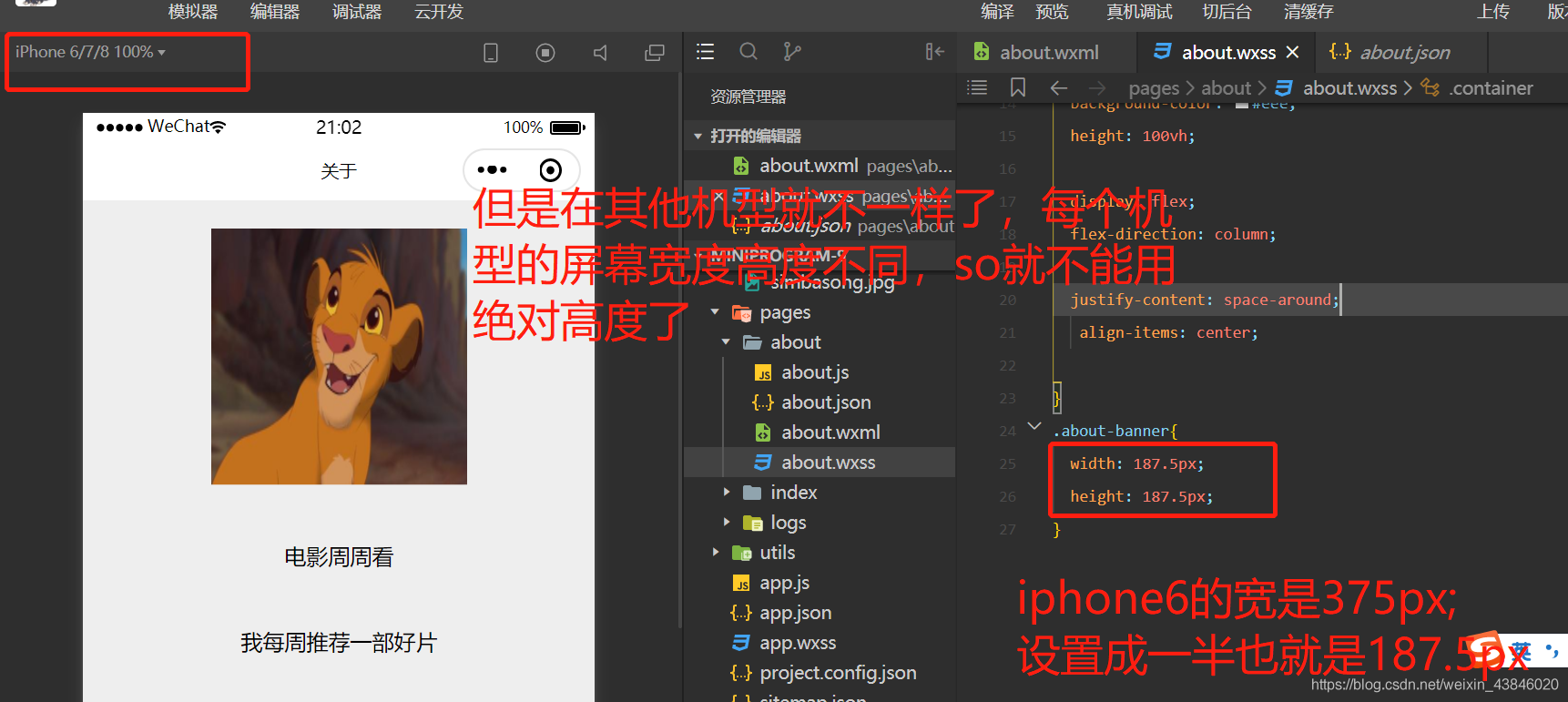The image size is (1568, 702).
Task: Click the 预览 toolbar button
Action: [1052, 12]
